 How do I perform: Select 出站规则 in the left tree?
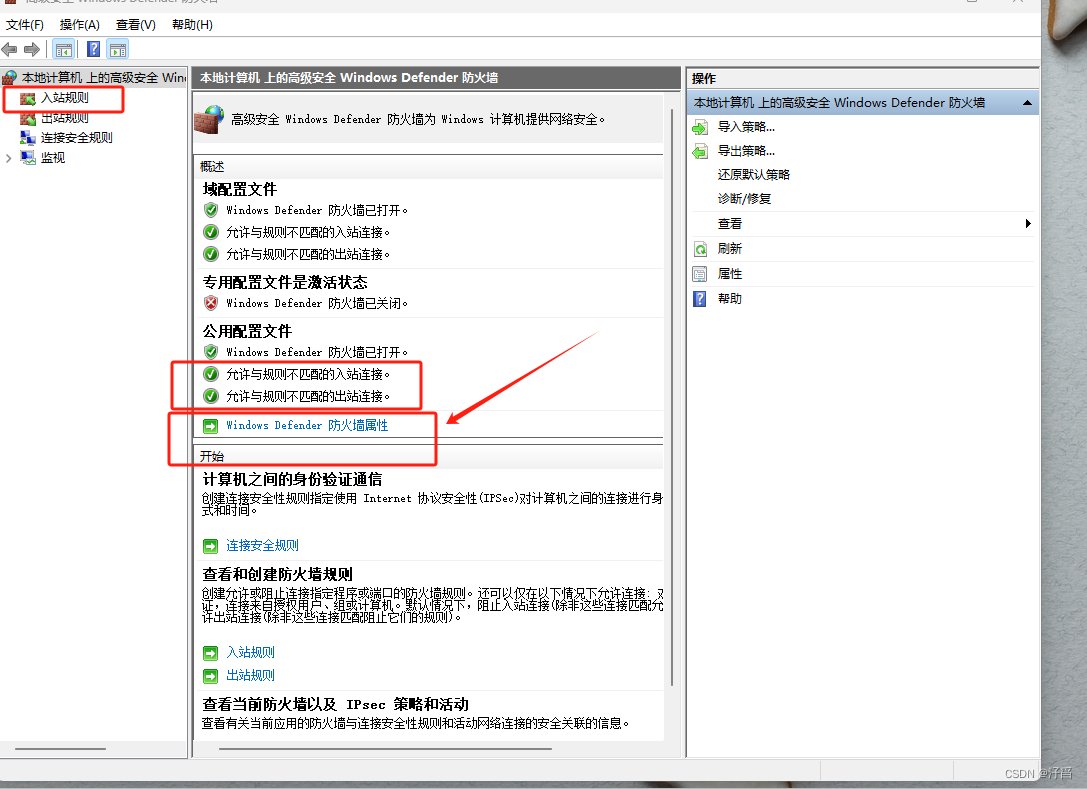coord(64,118)
